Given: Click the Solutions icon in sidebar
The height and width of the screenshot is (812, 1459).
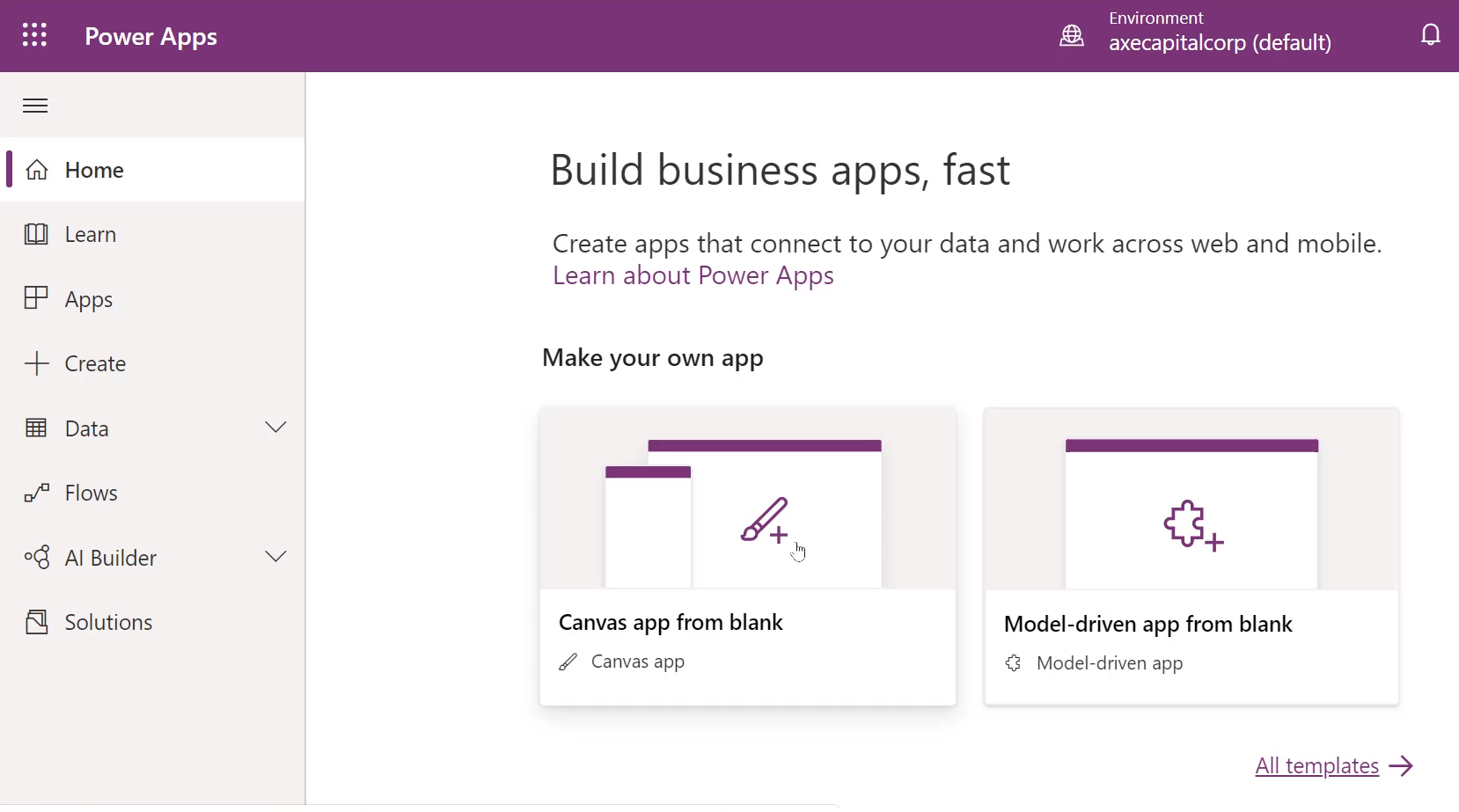Looking at the screenshot, I should click(x=36, y=622).
